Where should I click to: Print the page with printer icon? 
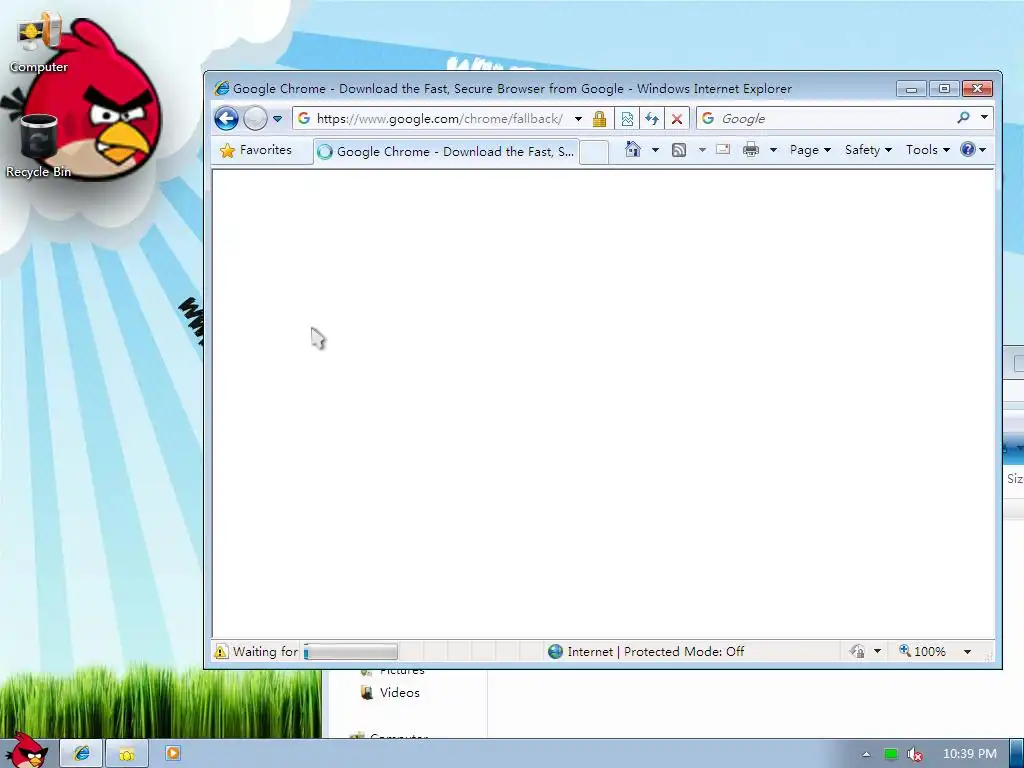point(751,150)
